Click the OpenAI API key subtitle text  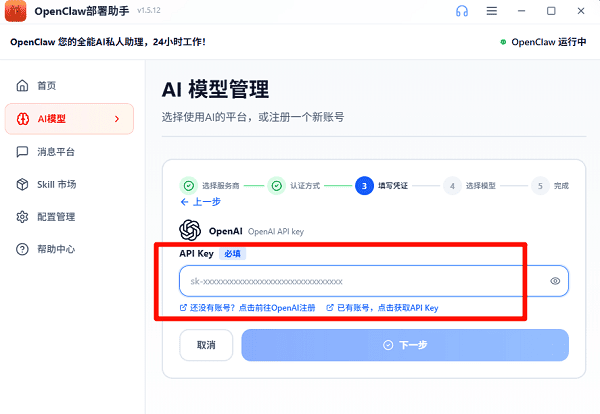(x=276, y=231)
